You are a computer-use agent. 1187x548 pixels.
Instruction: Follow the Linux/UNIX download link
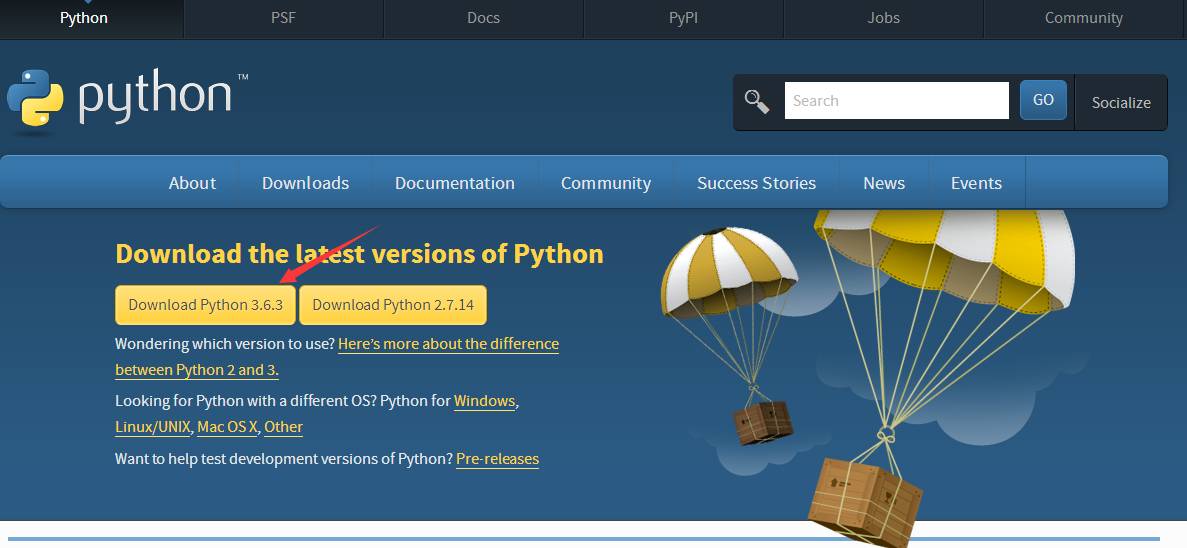(x=154, y=427)
